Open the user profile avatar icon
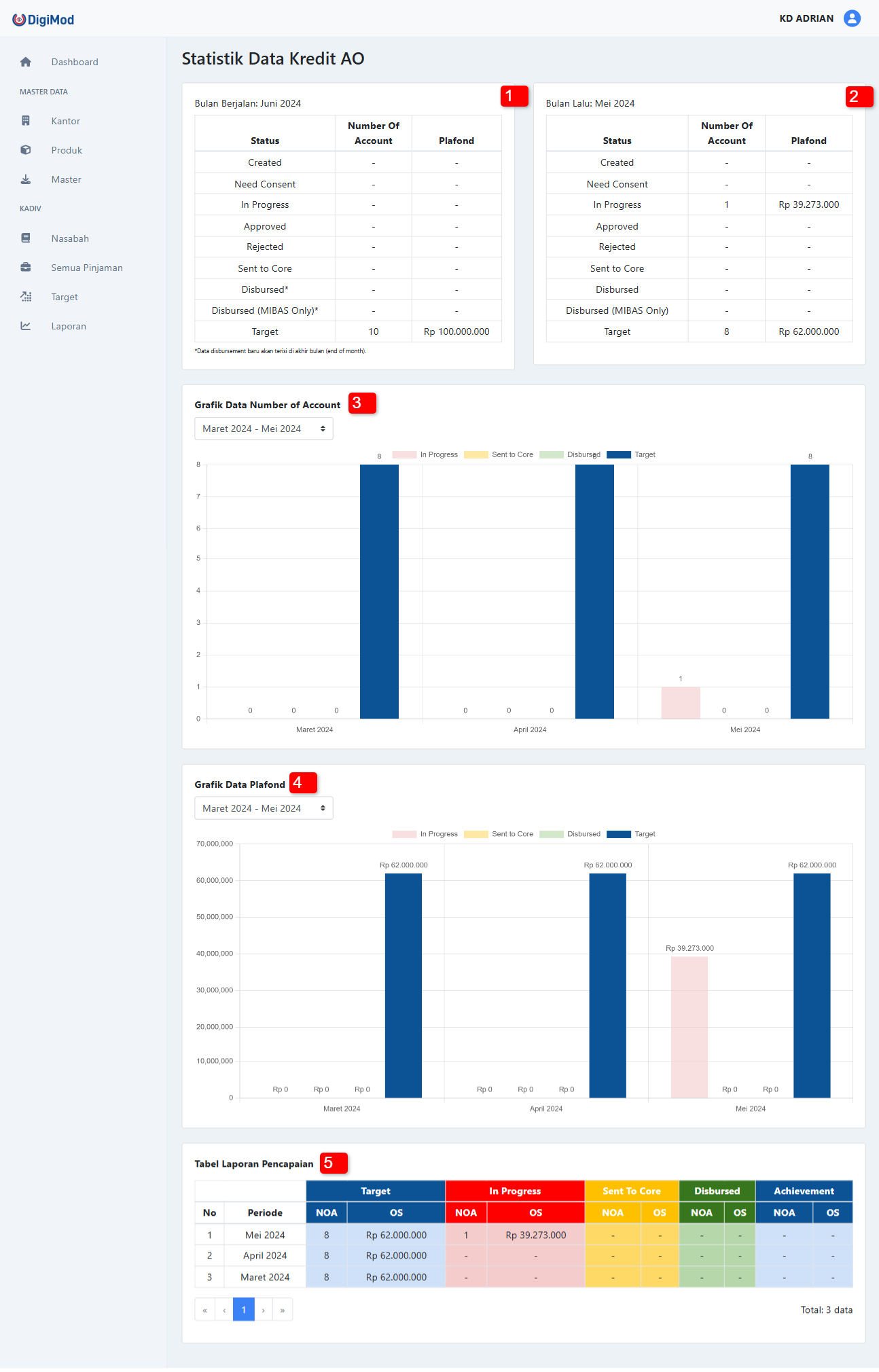The height and width of the screenshot is (1372, 879). pos(852,18)
